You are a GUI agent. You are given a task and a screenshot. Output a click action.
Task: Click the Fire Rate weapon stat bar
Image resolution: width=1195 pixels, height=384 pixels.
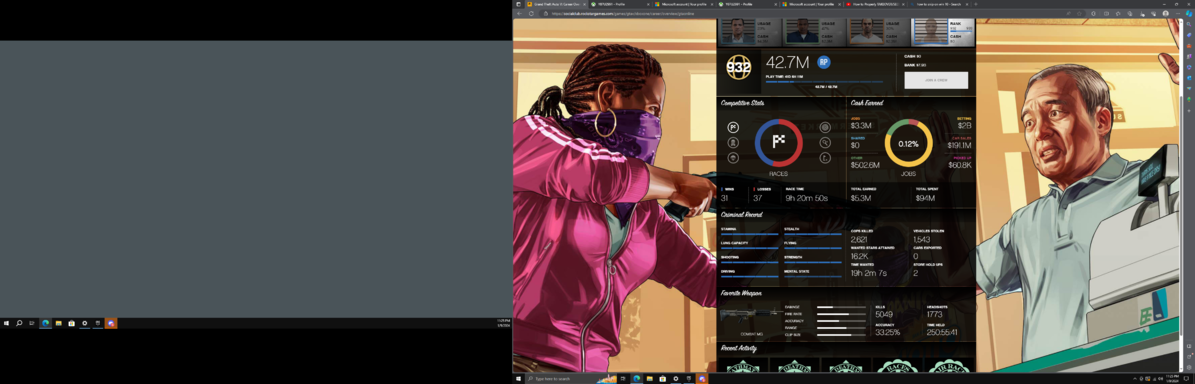[841, 314]
